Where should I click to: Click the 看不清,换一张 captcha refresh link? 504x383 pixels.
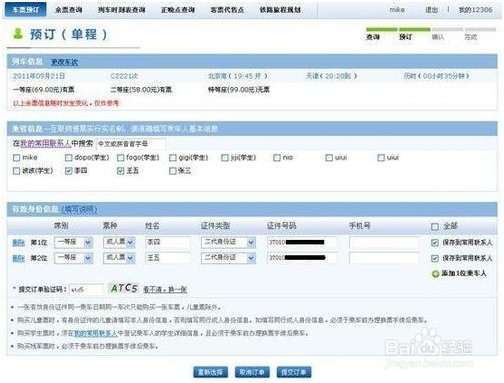pos(165,289)
